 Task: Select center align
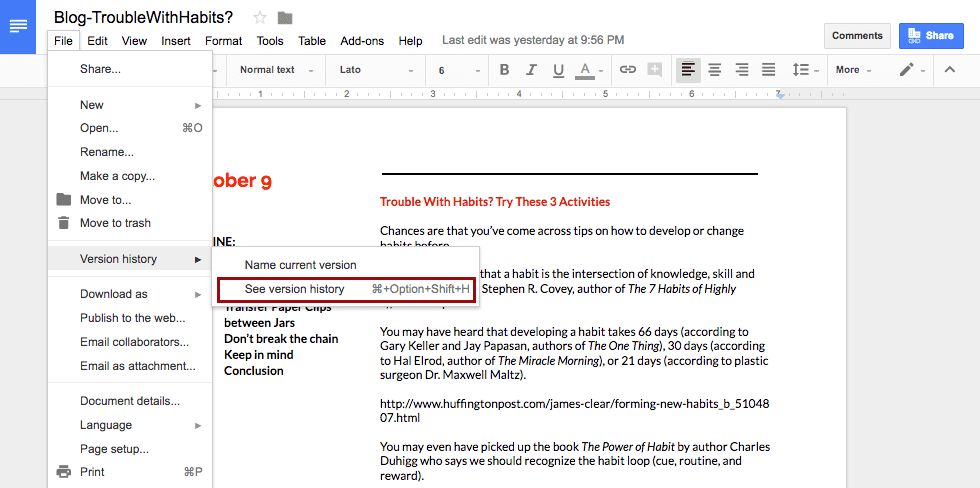(x=715, y=70)
